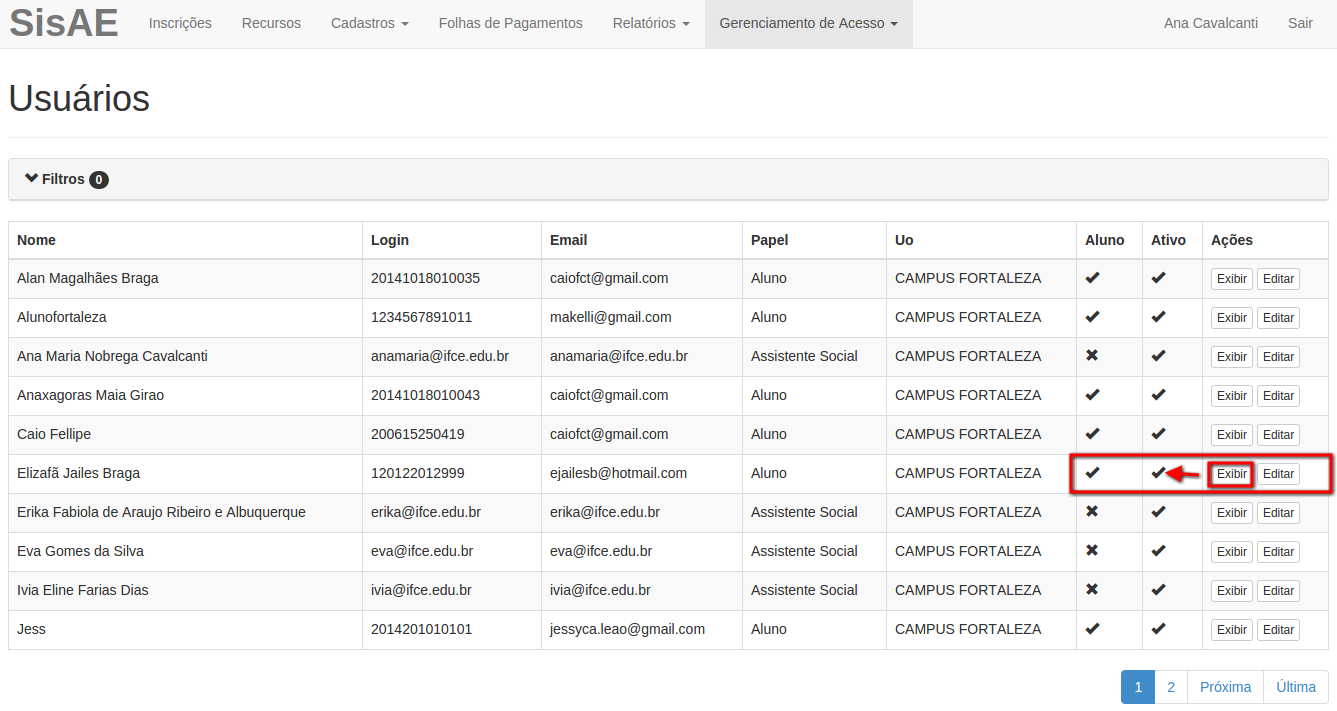1337x711 pixels.
Task: Click the email ejailesb@hotmail.com
Action: coord(618,473)
